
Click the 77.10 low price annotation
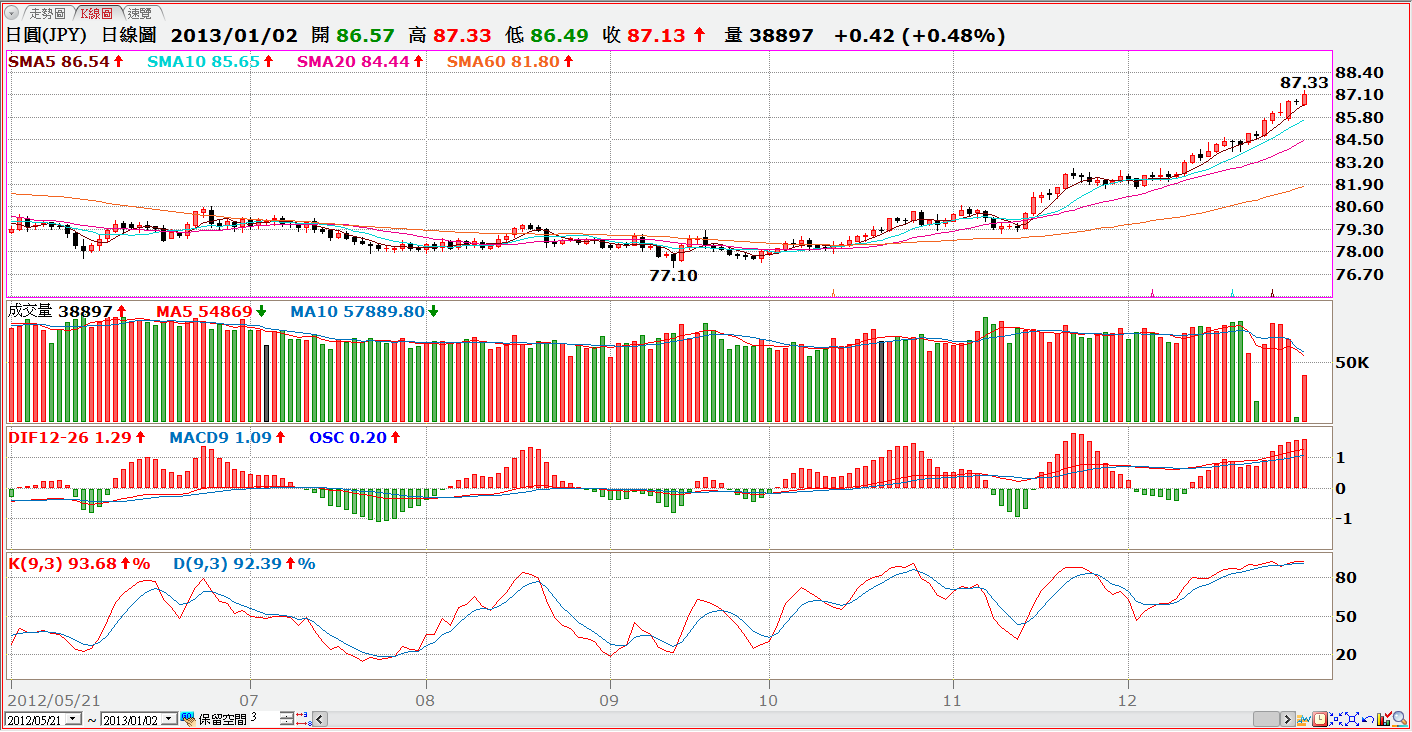[674, 275]
